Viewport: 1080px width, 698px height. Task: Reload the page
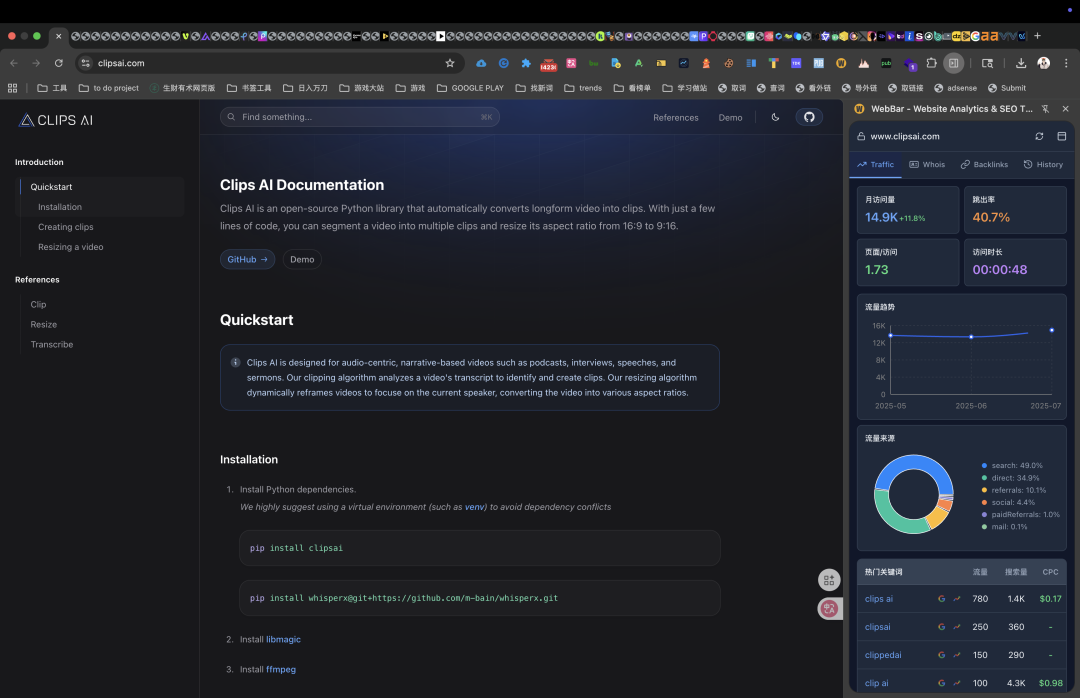[x=59, y=63]
